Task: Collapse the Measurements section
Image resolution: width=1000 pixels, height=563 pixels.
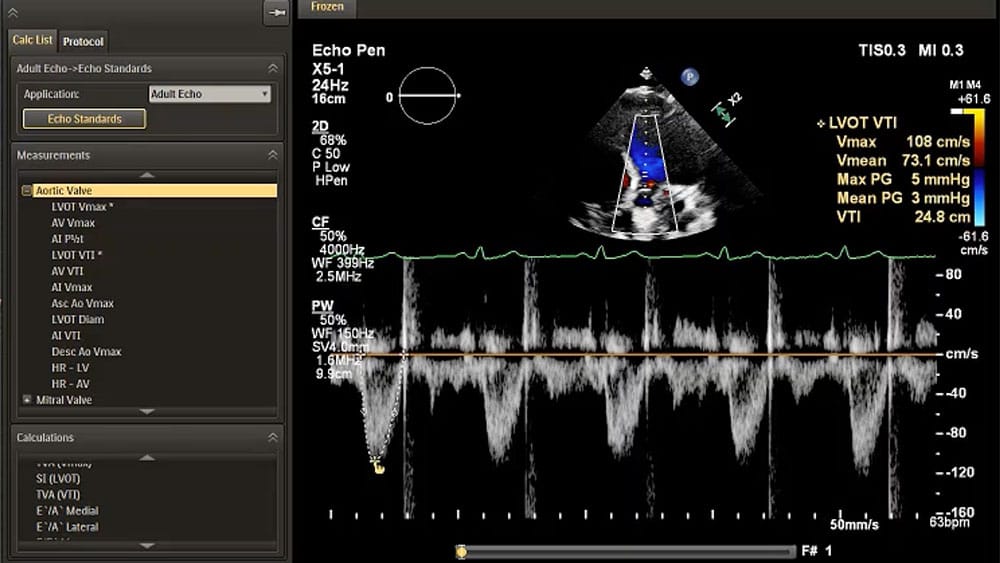Action: (x=273, y=155)
